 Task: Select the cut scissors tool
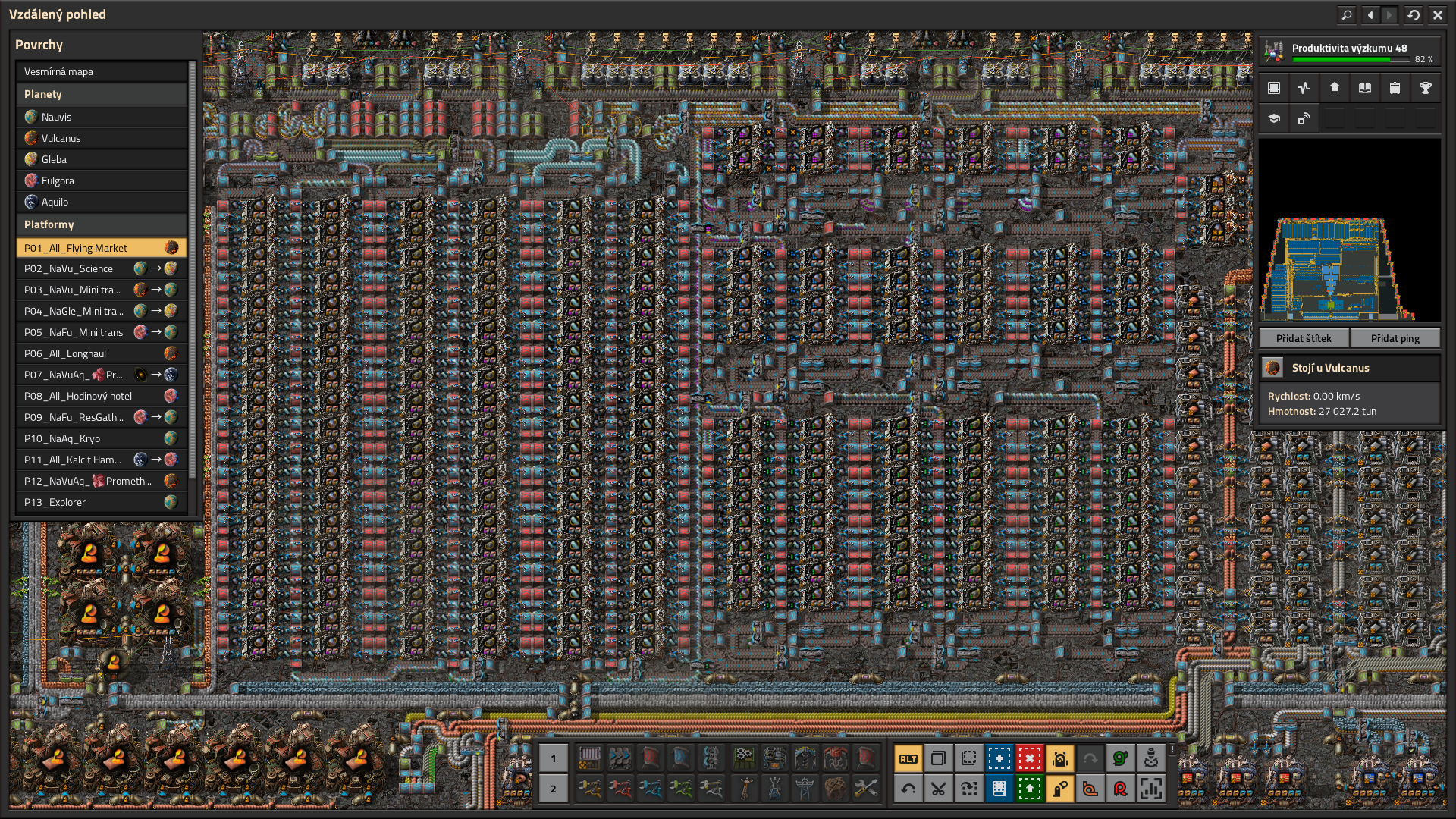[x=938, y=789]
